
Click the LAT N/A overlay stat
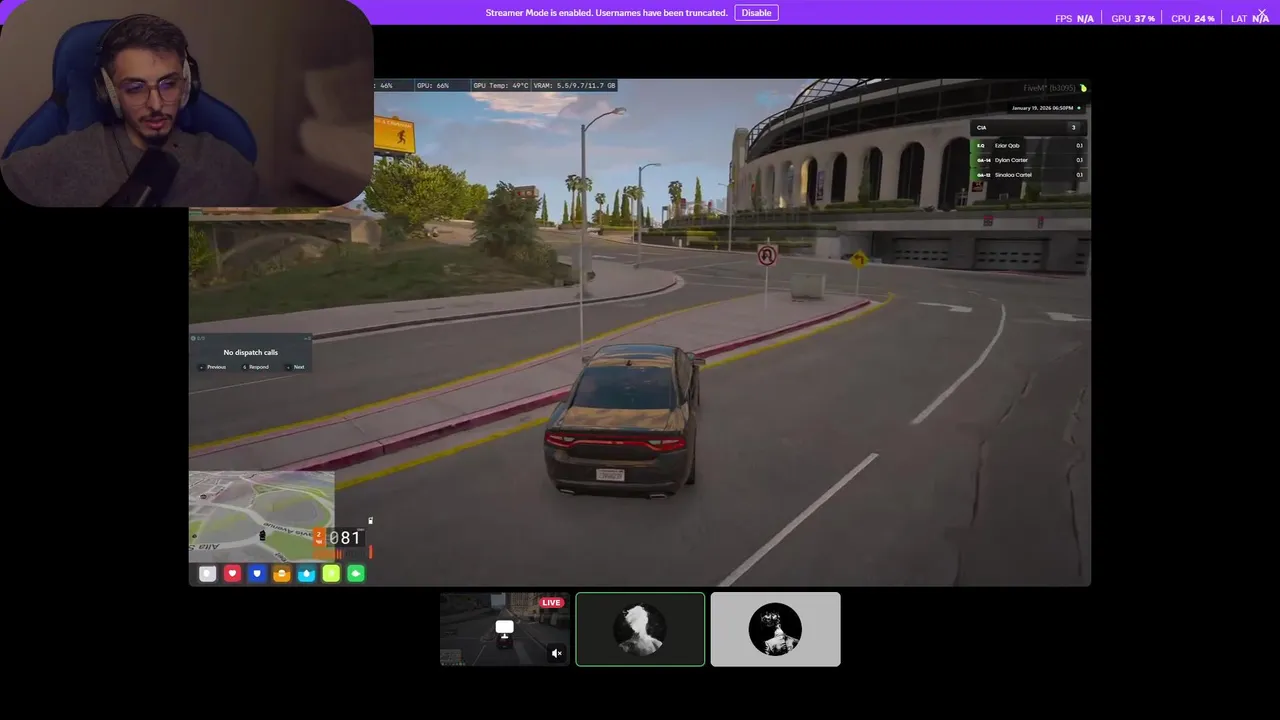tap(1250, 19)
